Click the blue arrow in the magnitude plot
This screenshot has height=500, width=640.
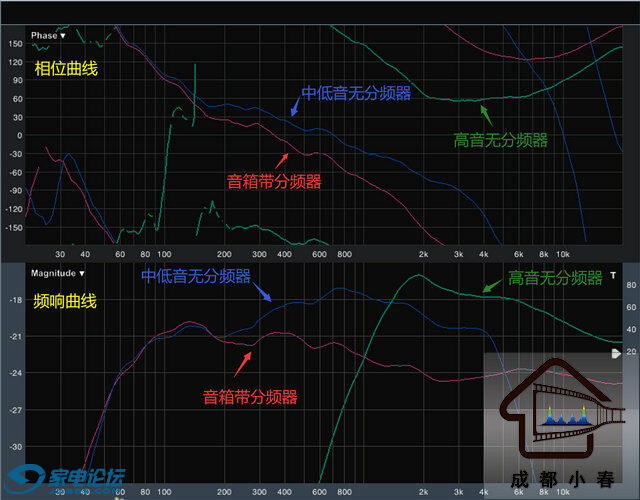(x=265, y=292)
